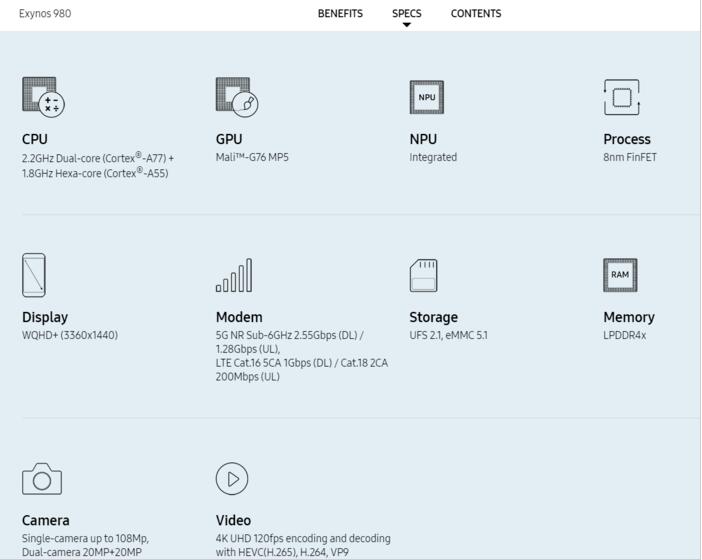Go to the CONTENTS tab
The width and height of the screenshot is (702, 560).
pyautogui.click(x=476, y=14)
